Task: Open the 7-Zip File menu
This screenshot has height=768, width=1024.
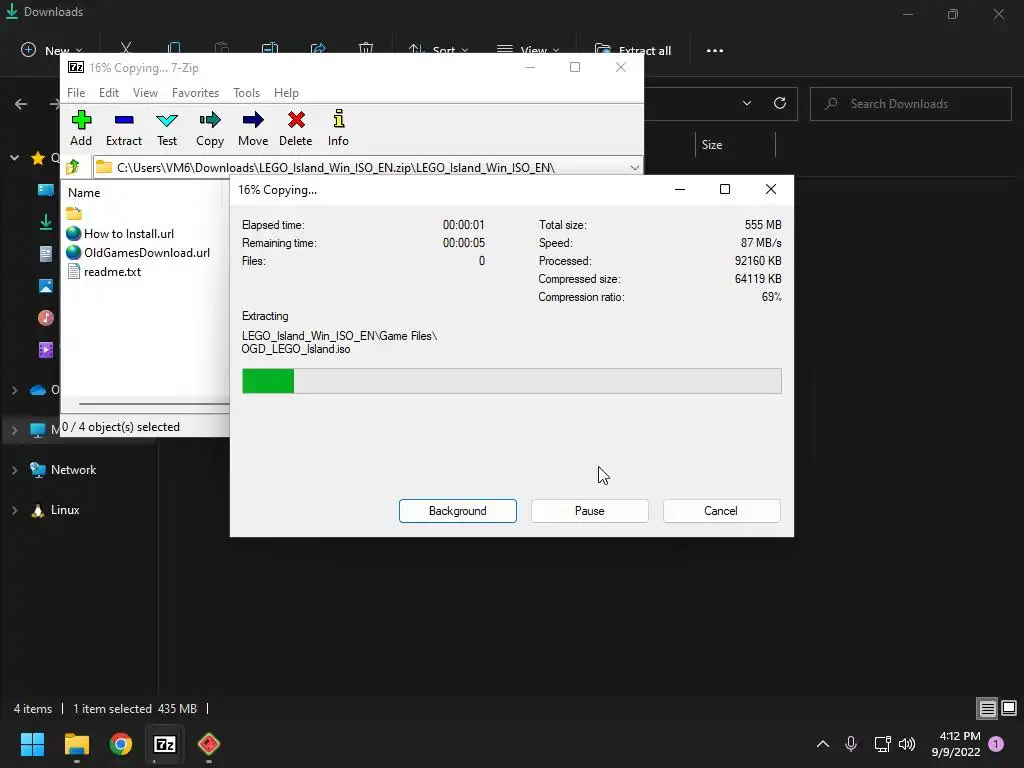Action: click(x=76, y=93)
